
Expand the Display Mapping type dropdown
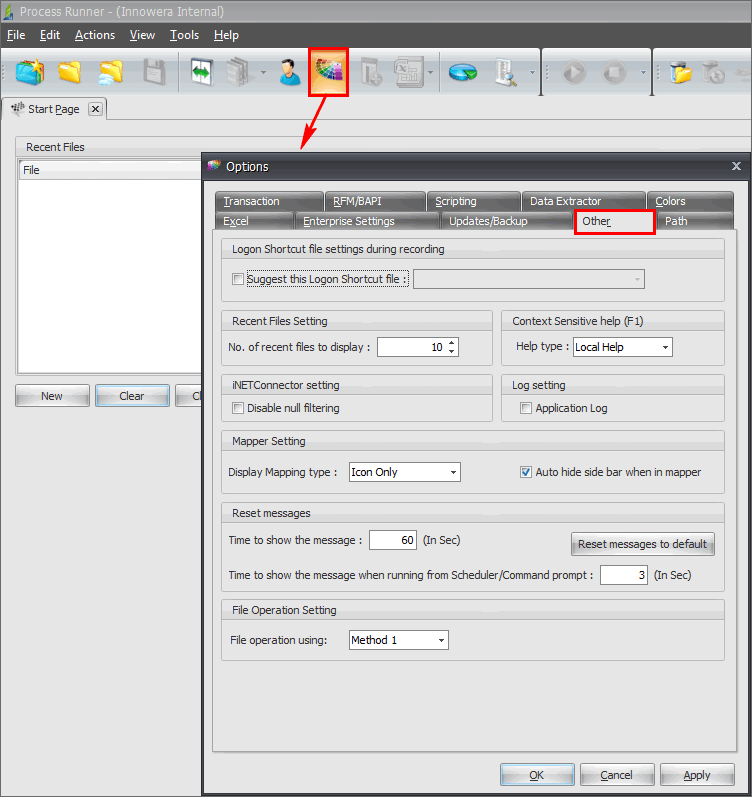pos(404,472)
